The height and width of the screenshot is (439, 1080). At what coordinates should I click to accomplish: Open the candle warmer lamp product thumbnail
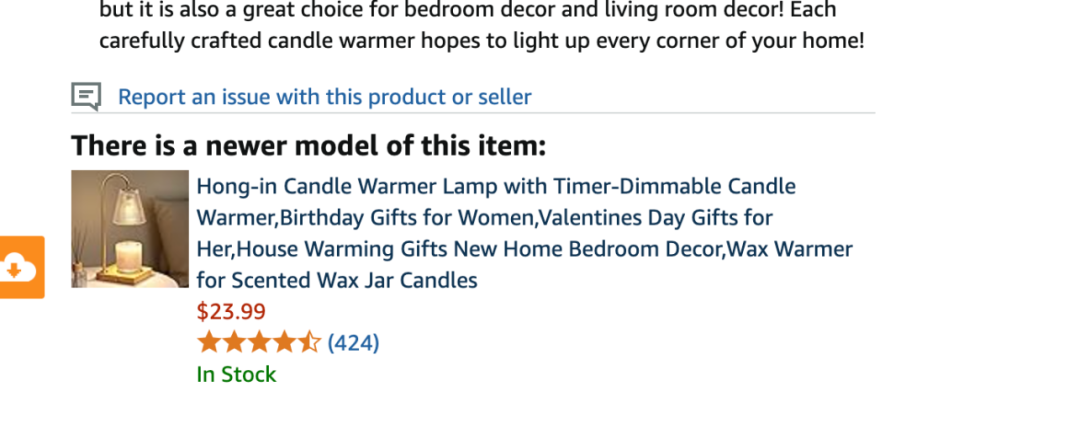click(x=129, y=229)
